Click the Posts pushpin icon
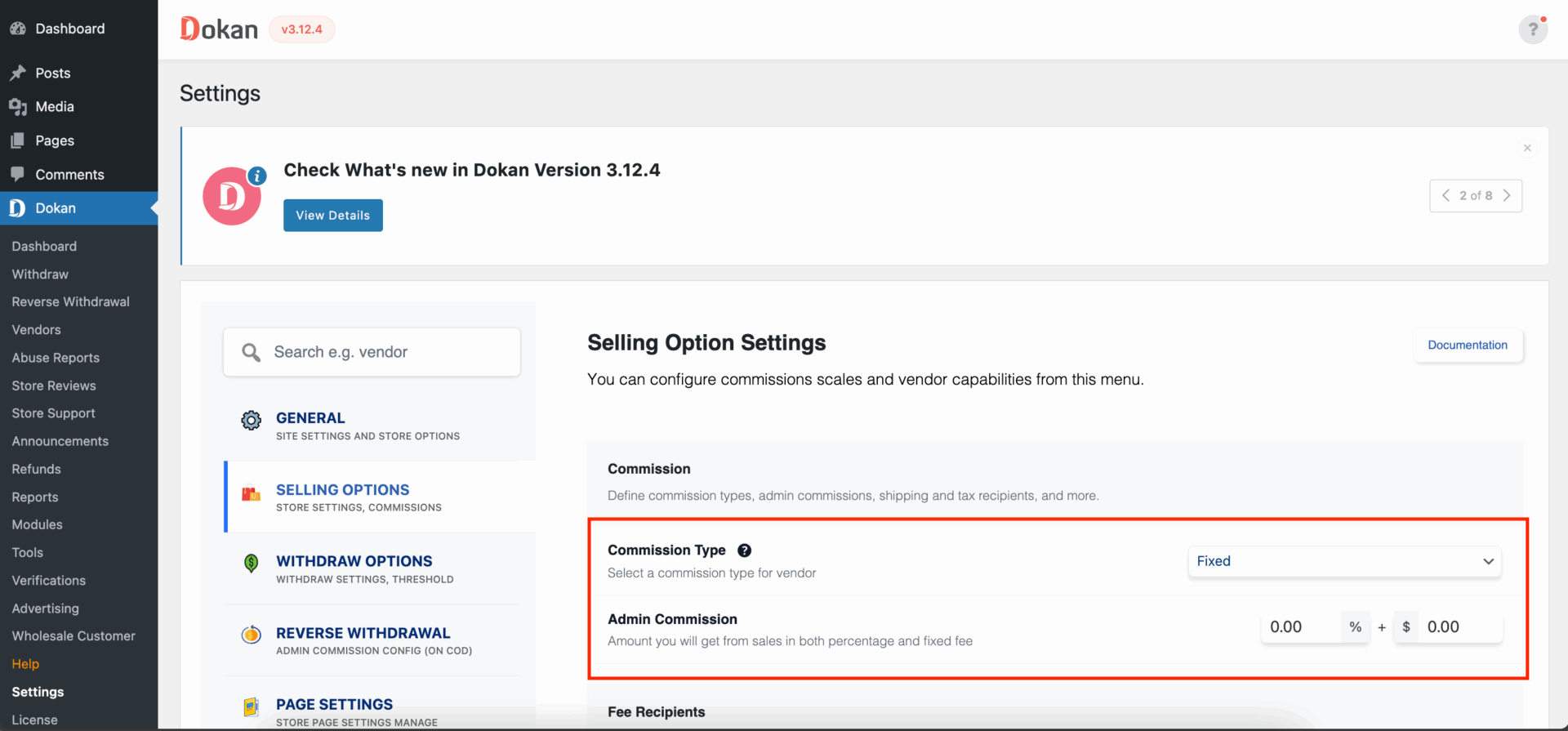 click(x=18, y=73)
